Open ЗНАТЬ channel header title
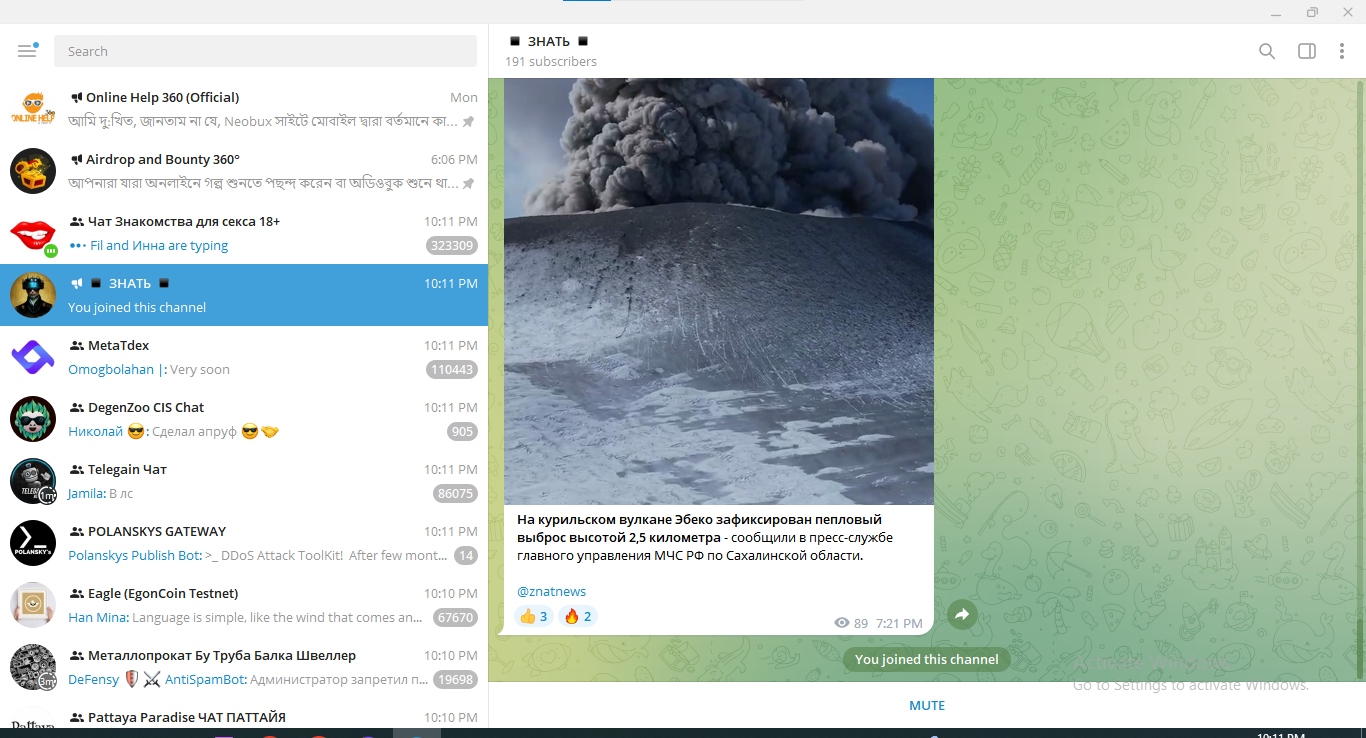Viewport: 1366px width, 738px height. click(549, 41)
